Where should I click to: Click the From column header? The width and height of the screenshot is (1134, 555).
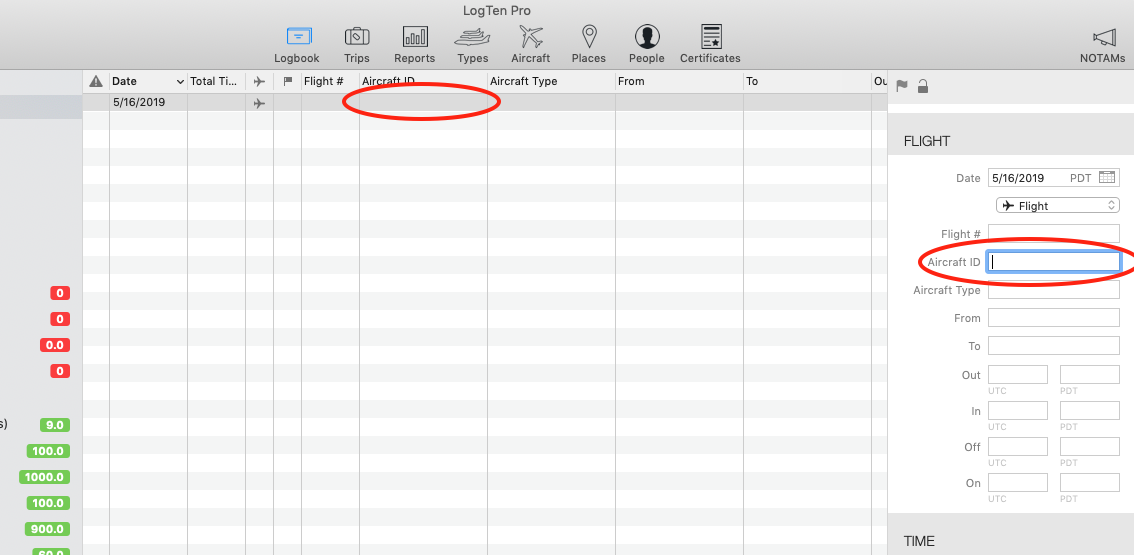(x=679, y=81)
